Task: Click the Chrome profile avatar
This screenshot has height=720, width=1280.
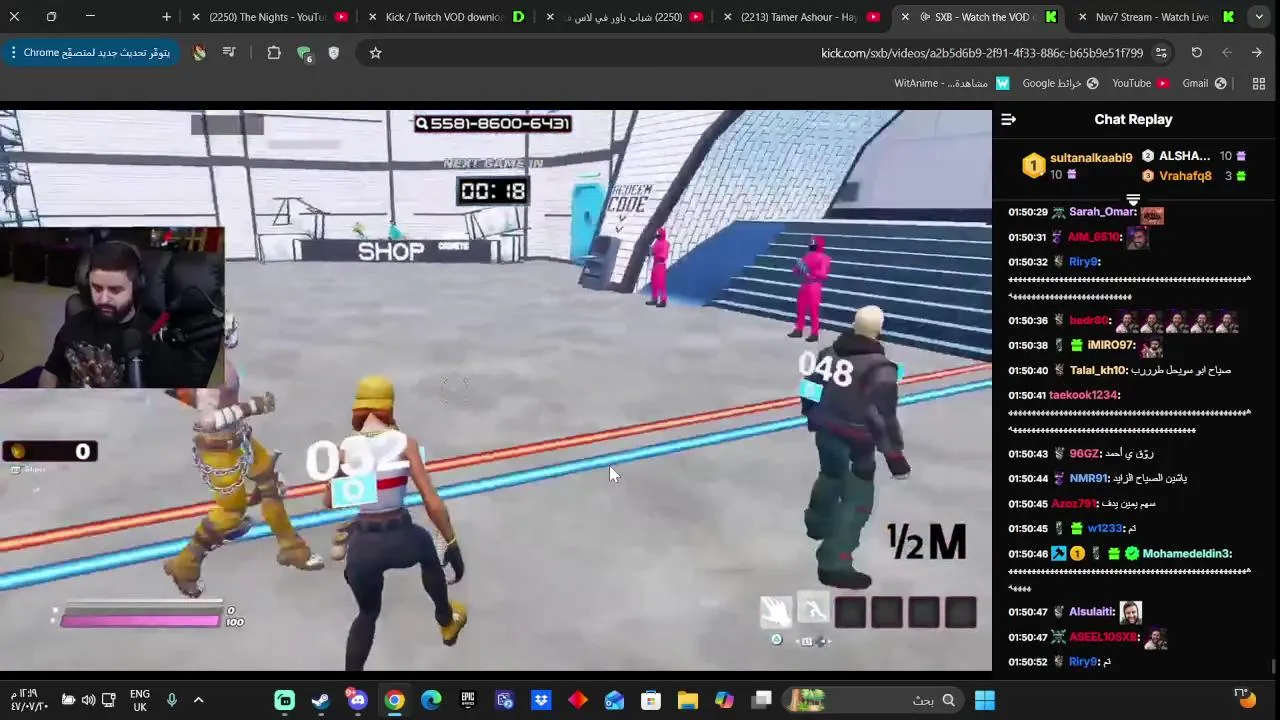Action: point(199,53)
